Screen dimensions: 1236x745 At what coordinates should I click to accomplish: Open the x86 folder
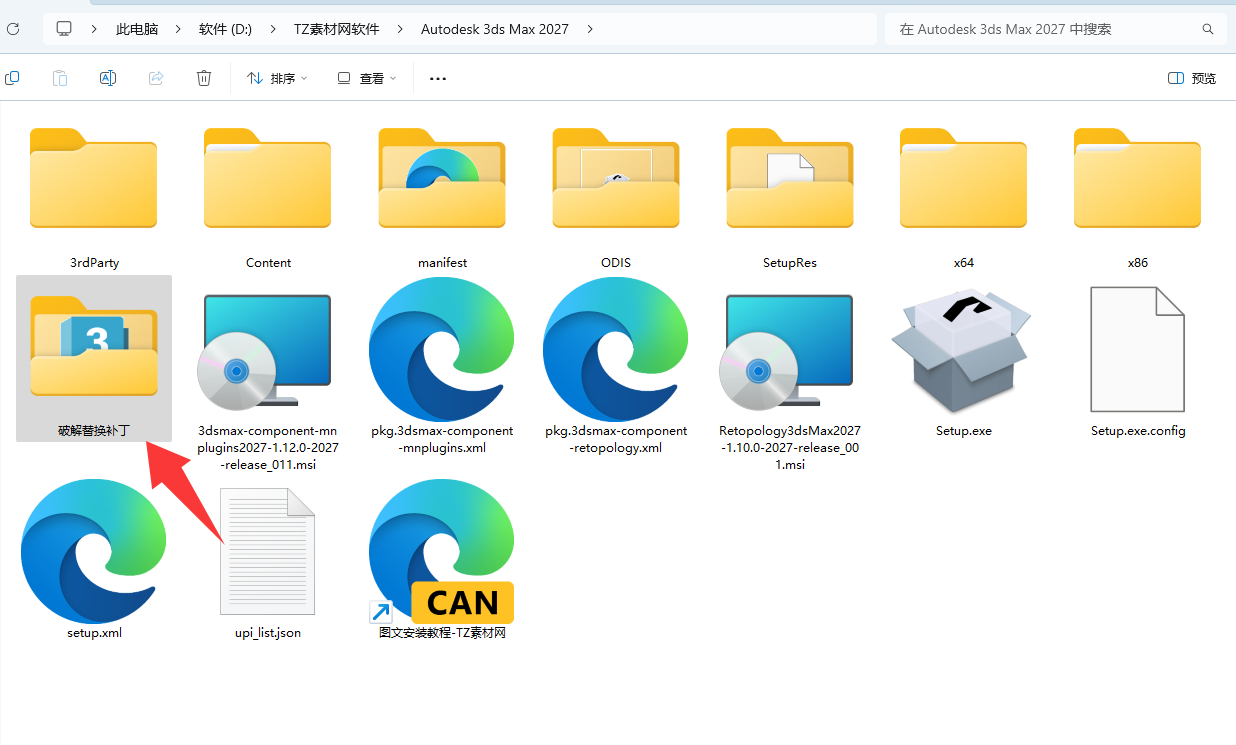[x=1138, y=178]
